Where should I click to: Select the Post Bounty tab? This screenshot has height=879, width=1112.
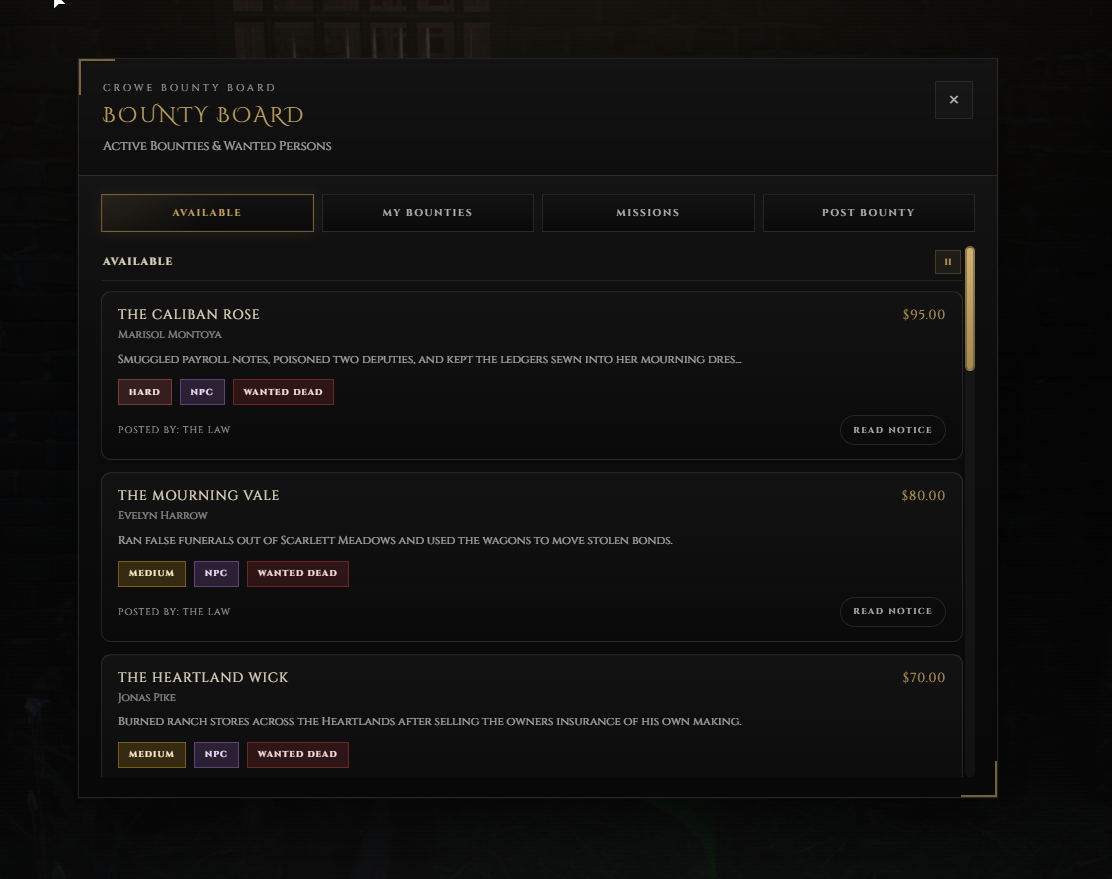(869, 213)
